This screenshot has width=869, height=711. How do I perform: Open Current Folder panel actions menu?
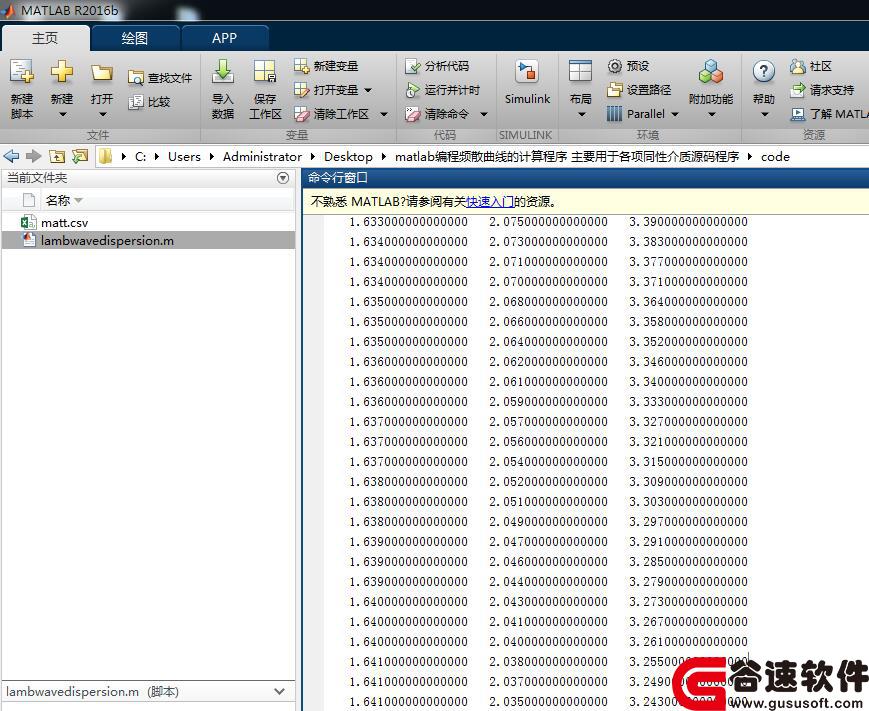point(283,178)
